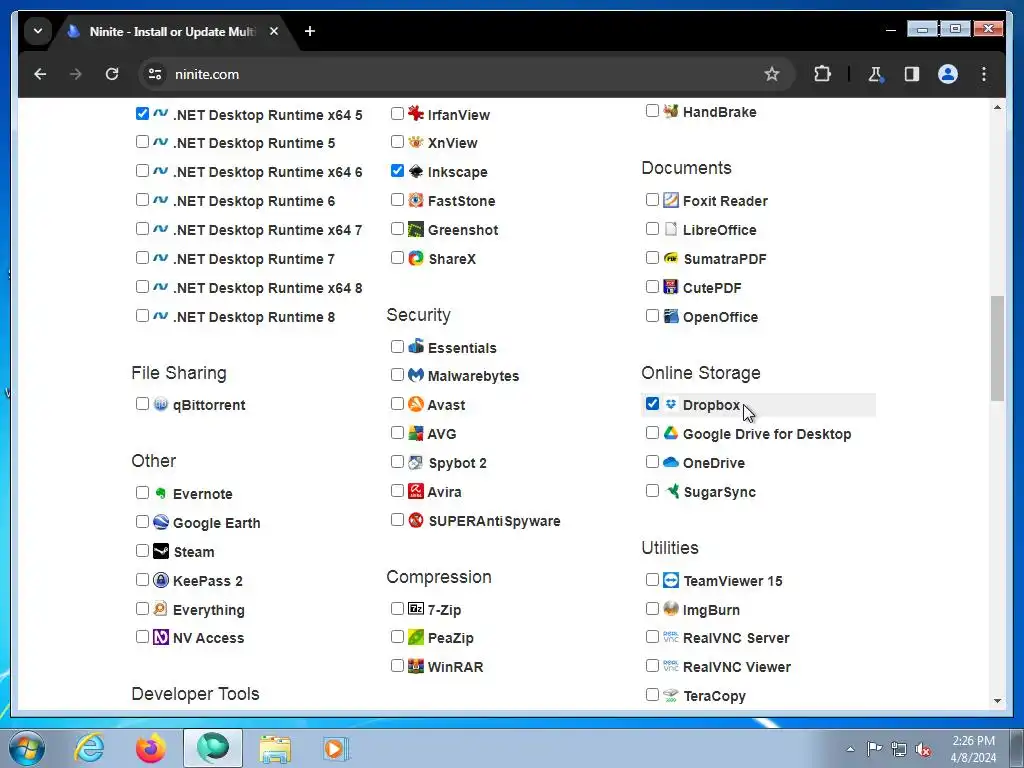The width and height of the screenshot is (1024, 768).
Task: Click the Avira icon
Action: tap(415, 490)
